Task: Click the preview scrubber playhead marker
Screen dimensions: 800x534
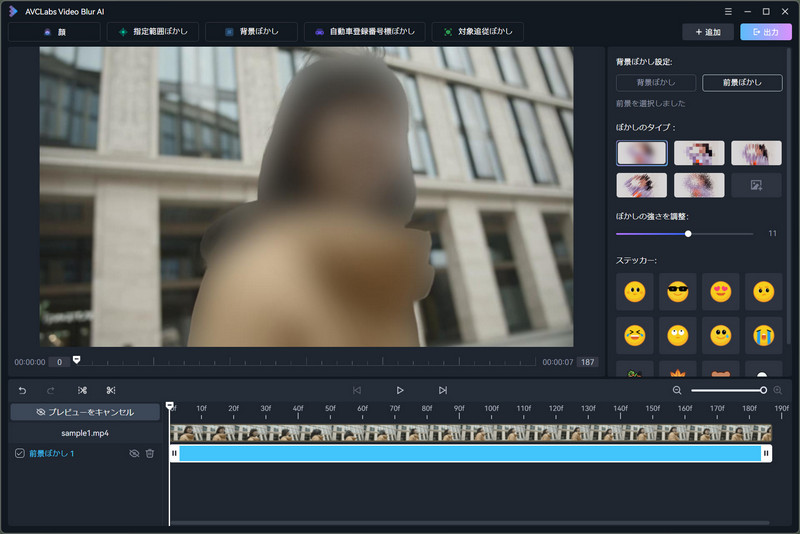Action: 77,360
